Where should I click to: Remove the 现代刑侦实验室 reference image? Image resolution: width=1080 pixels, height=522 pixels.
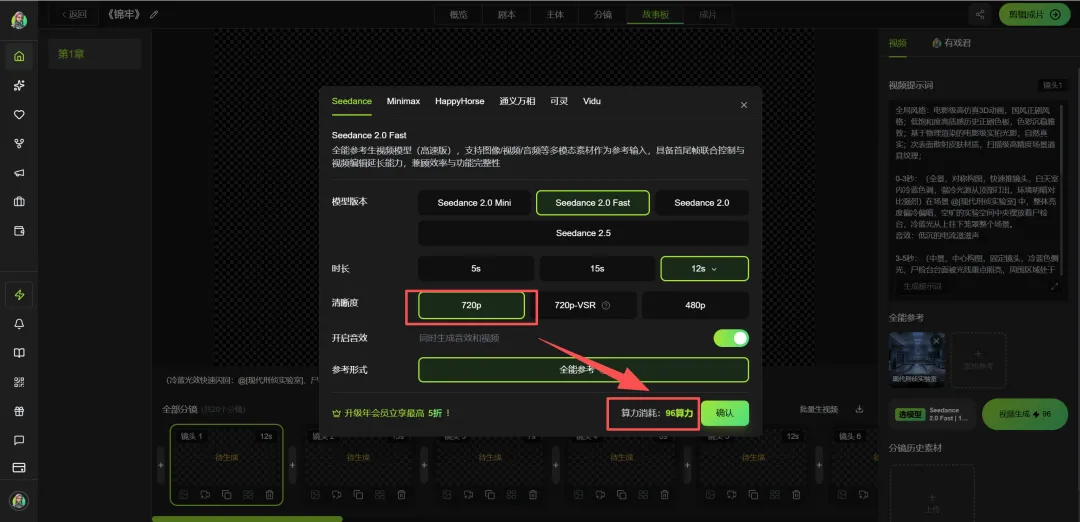click(x=936, y=341)
